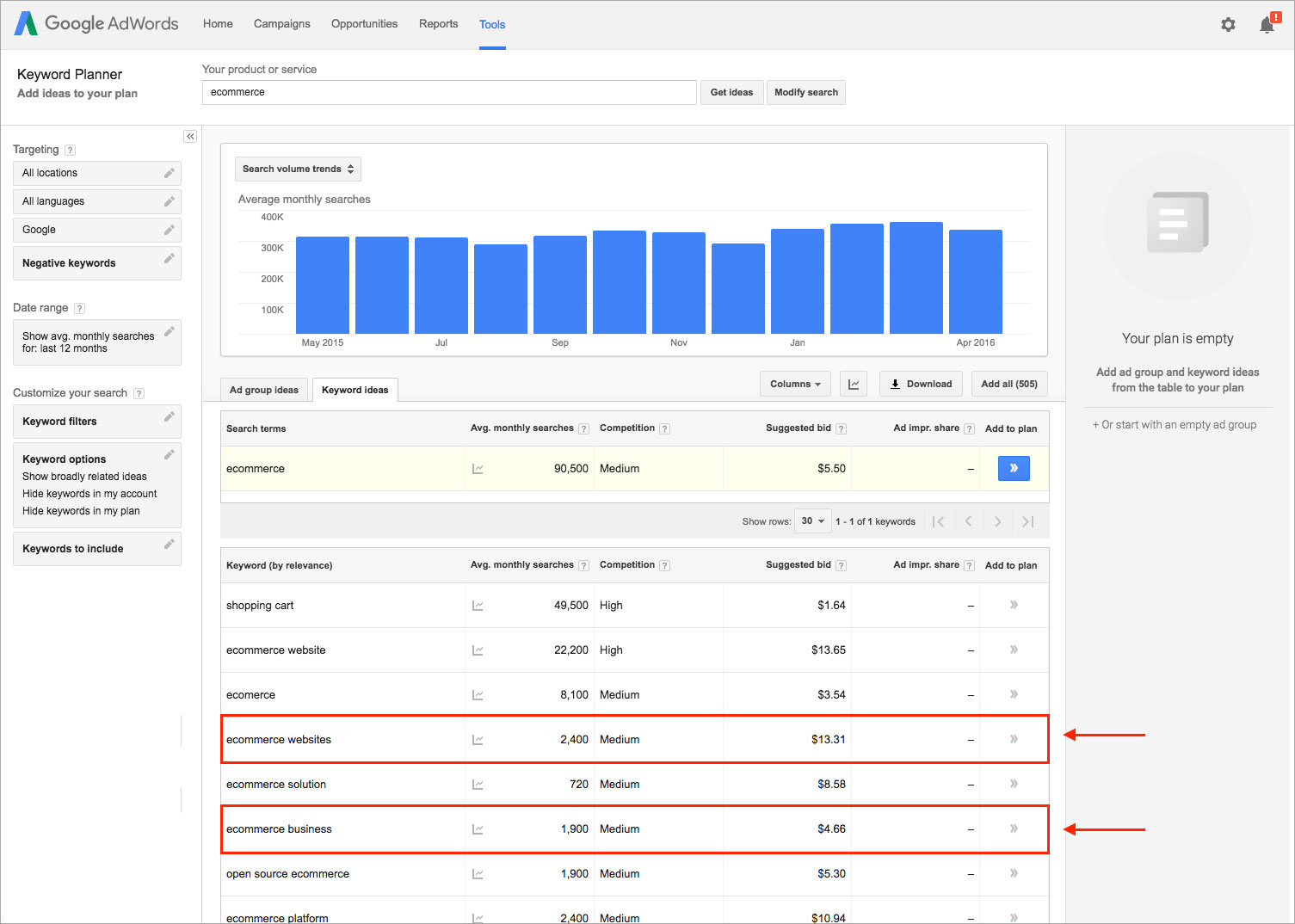Select the open source ecommerce keyword text
Viewport: 1295px width, 924px height.
click(287, 874)
